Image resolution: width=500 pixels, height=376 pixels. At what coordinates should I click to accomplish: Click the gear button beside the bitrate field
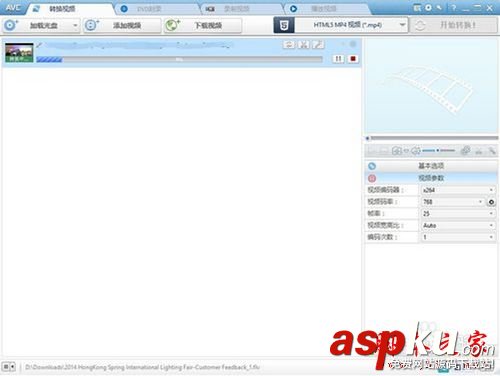pos(491,202)
